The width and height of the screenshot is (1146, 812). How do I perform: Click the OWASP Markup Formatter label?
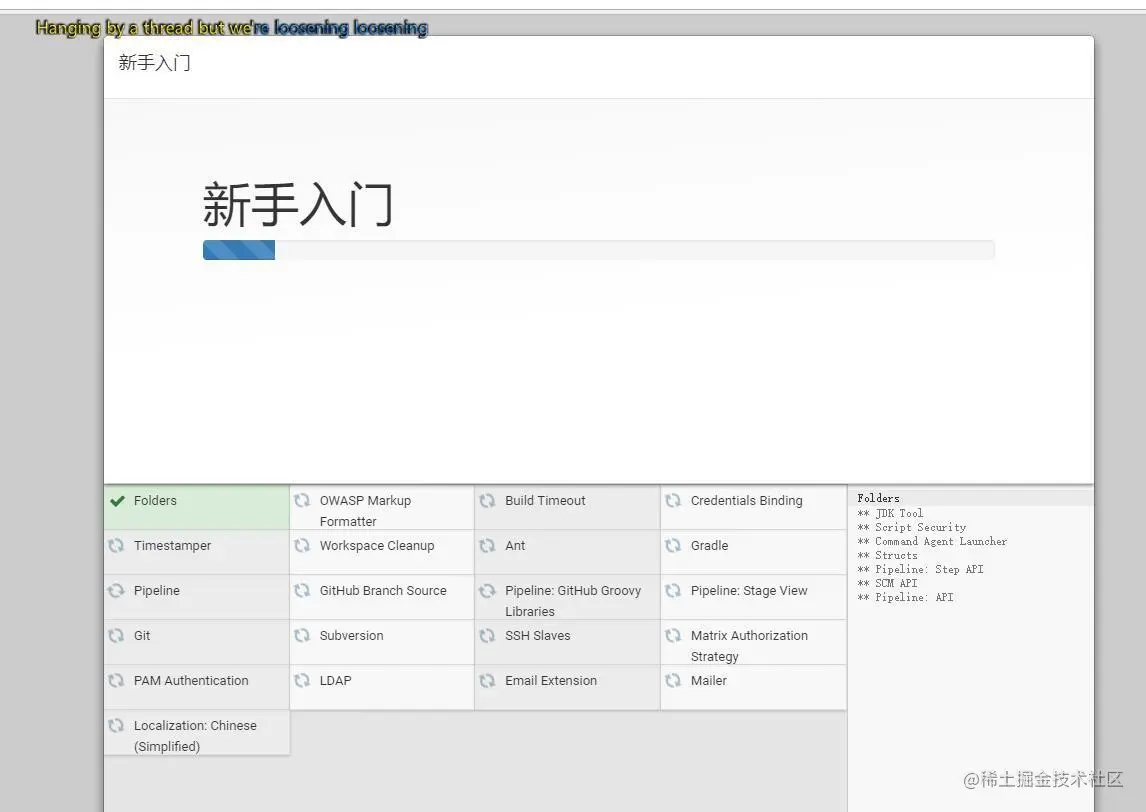[365, 511]
